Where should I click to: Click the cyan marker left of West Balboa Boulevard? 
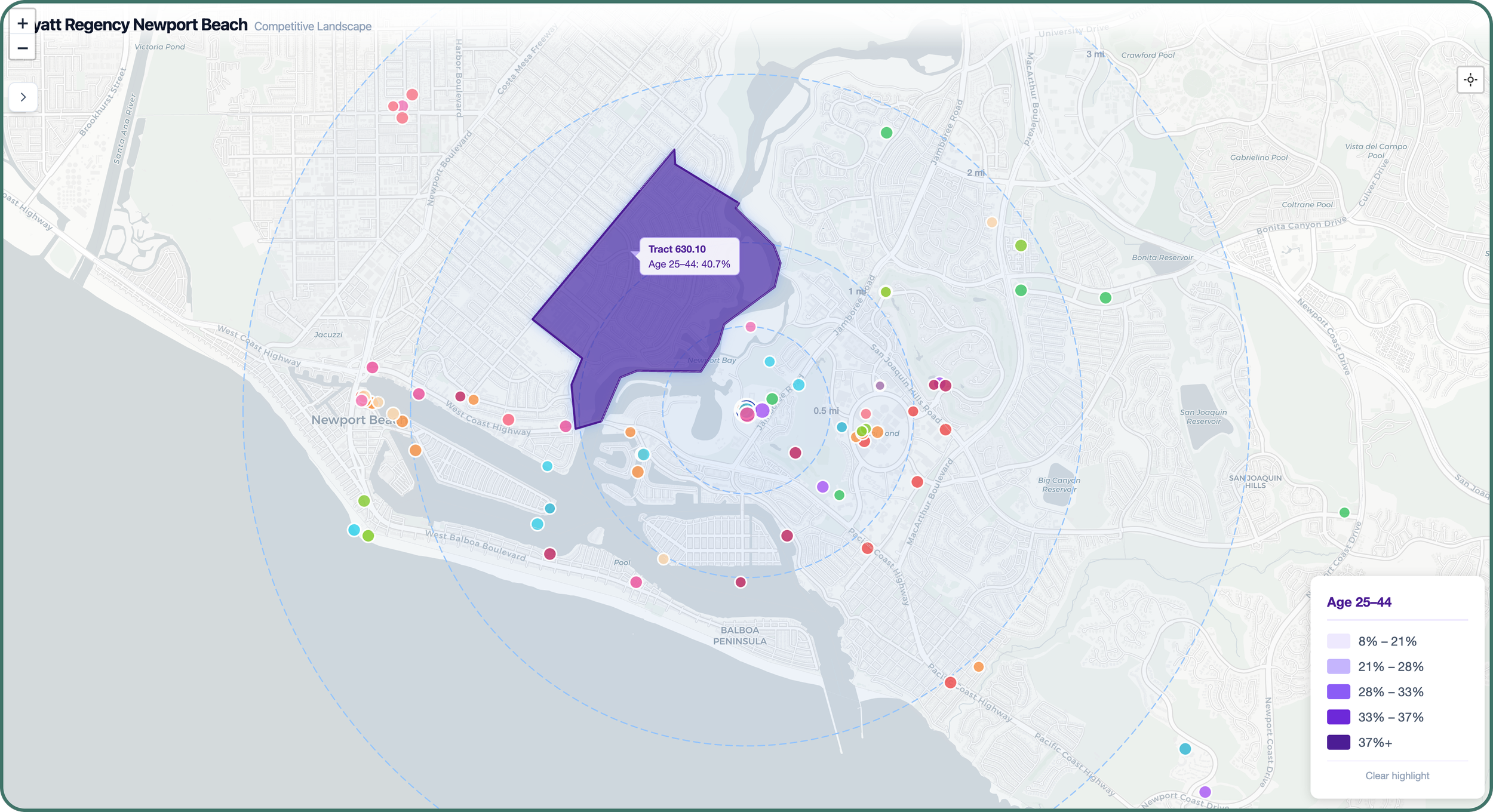(x=354, y=530)
